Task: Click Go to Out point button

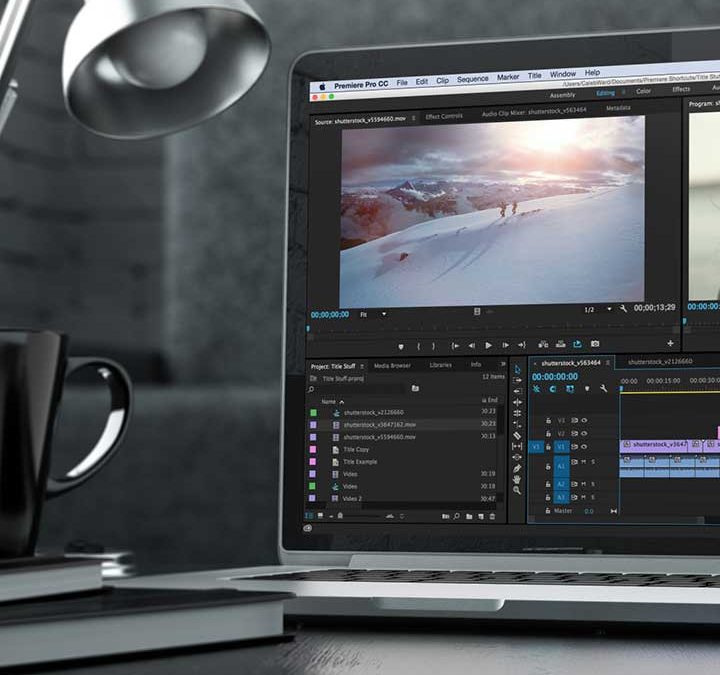Action: (x=522, y=345)
